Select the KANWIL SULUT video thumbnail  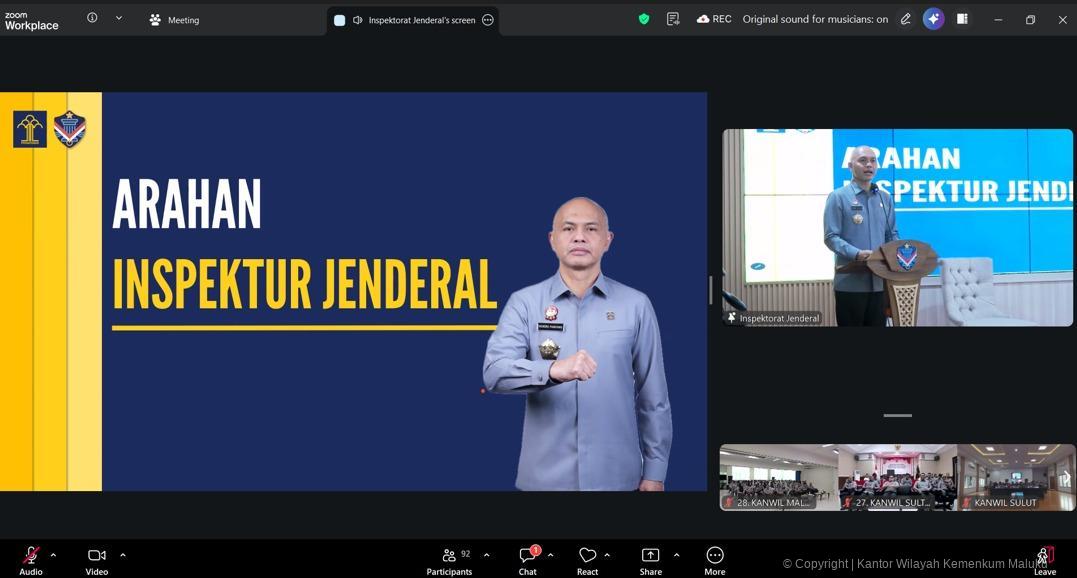pyautogui.click(x=1015, y=478)
